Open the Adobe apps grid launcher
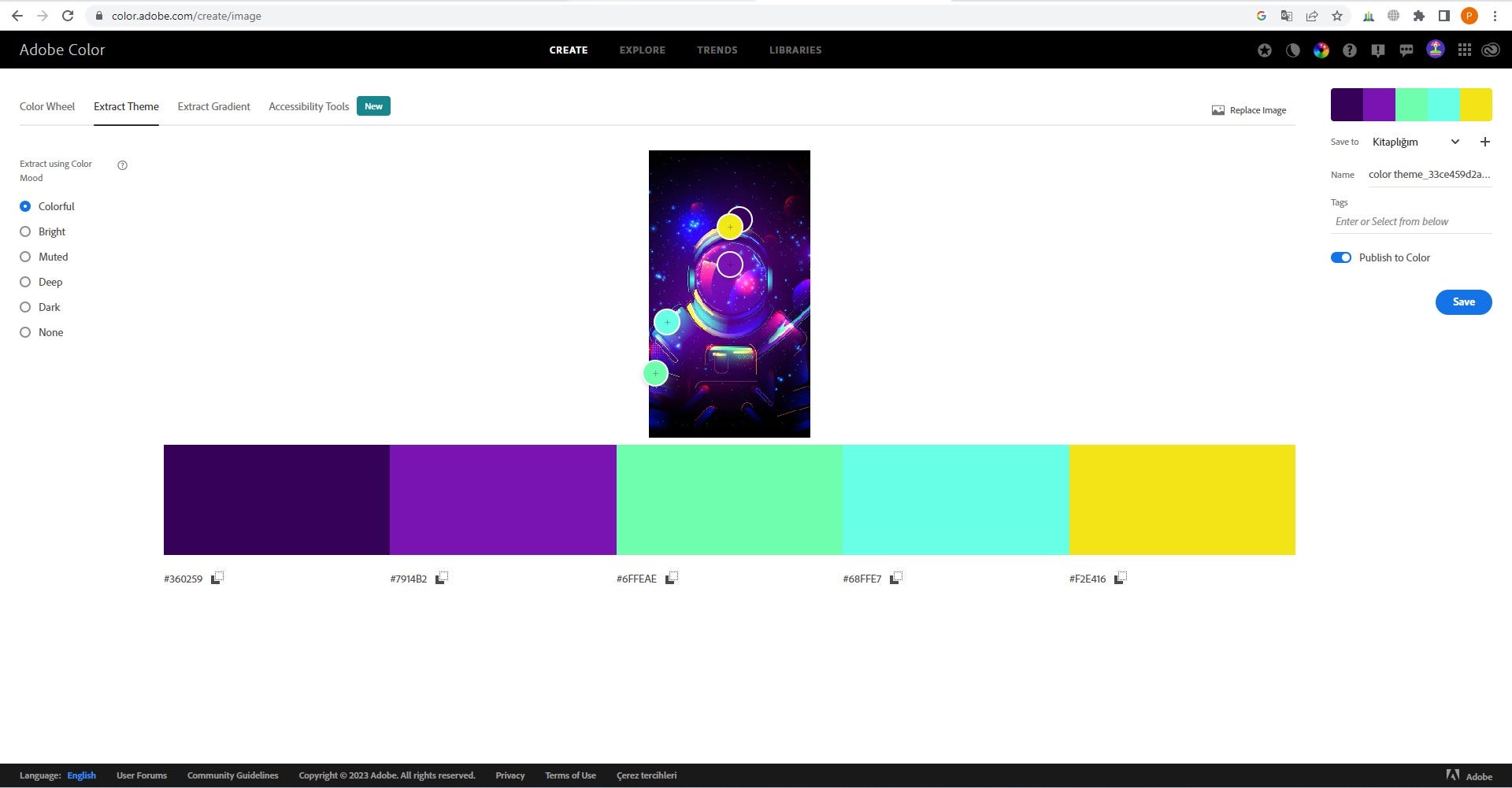Viewport: 1512px width, 788px height. [x=1465, y=50]
